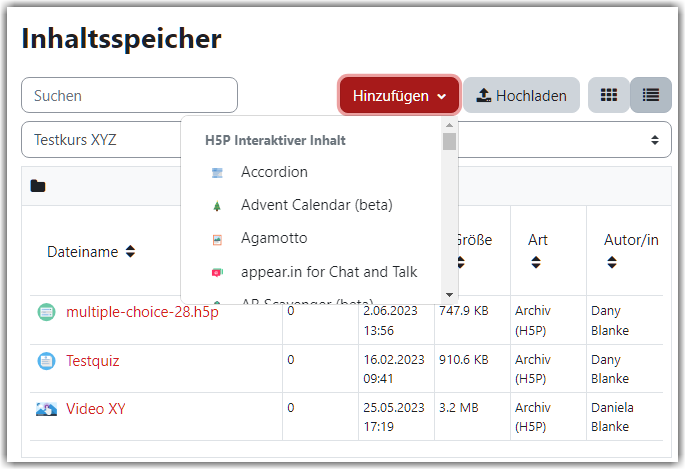Screen dimensions: 686x470
Task: Click the dropdown scrollbar down arrow
Action: coord(449,295)
